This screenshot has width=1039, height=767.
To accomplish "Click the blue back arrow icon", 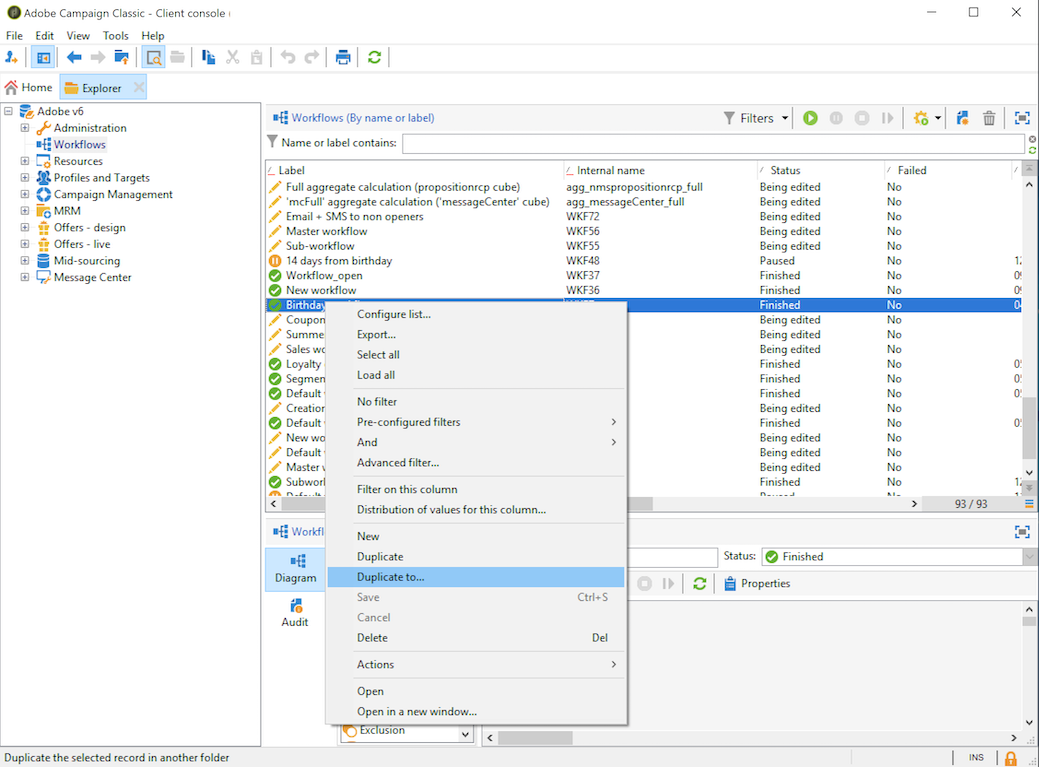I will pyautogui.click(x=74, y=57).
